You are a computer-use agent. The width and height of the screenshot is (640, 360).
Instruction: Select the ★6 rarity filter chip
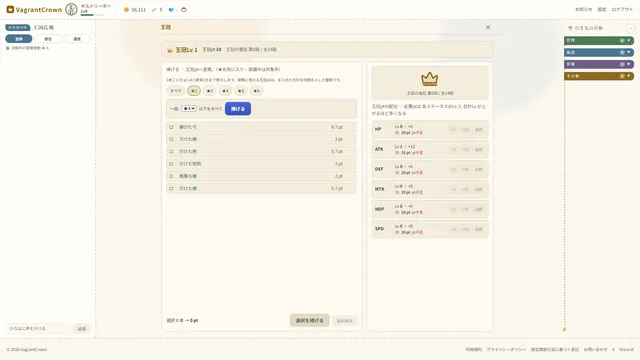tap(256, 91)
